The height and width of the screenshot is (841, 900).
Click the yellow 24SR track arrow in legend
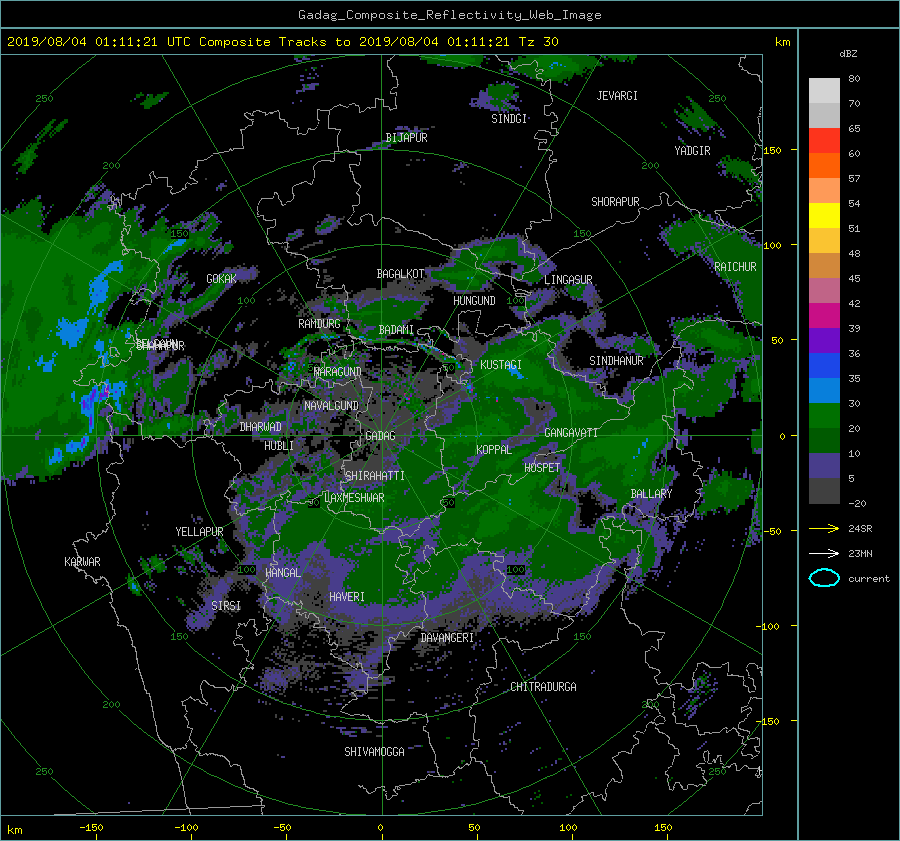pos(824,528)
